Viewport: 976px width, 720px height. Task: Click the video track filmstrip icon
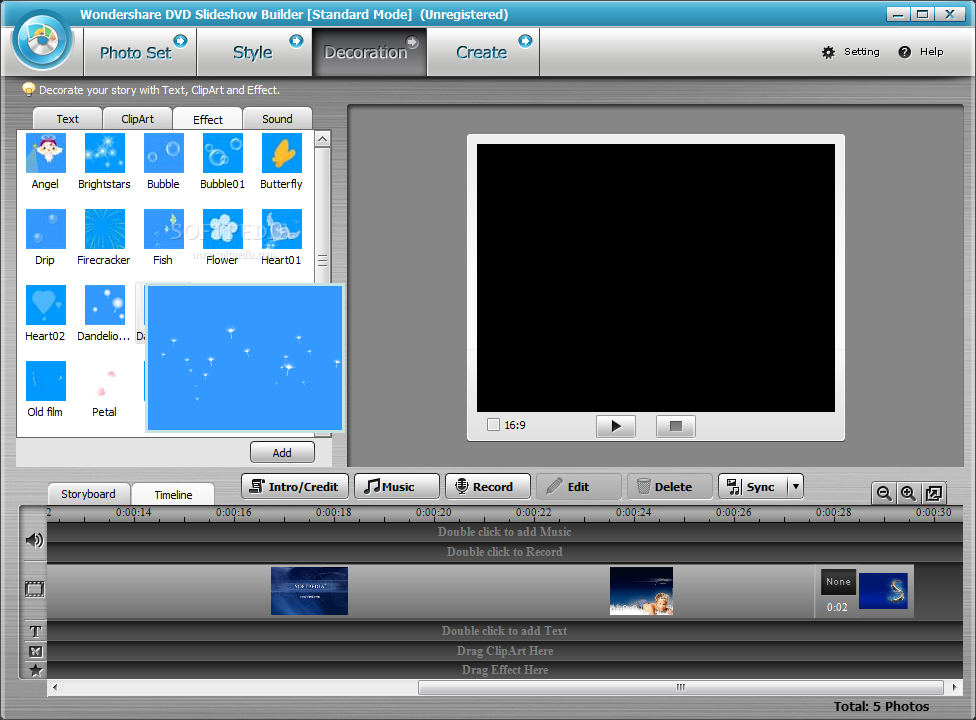(x=35, y=589)
